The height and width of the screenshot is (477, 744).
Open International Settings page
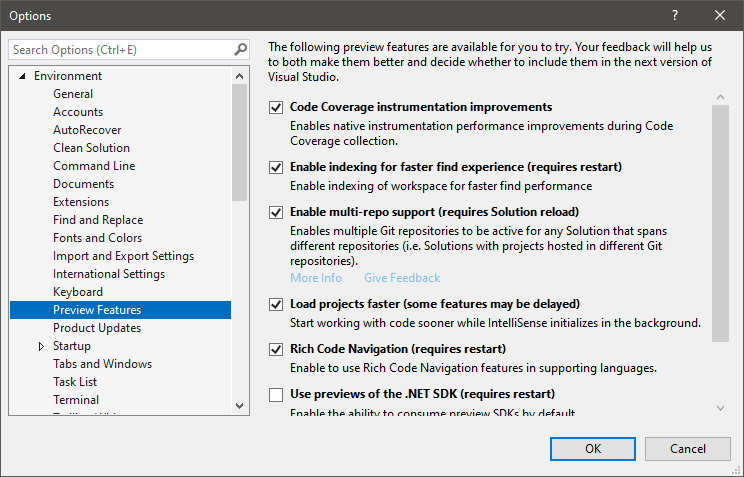pos(109,274)
